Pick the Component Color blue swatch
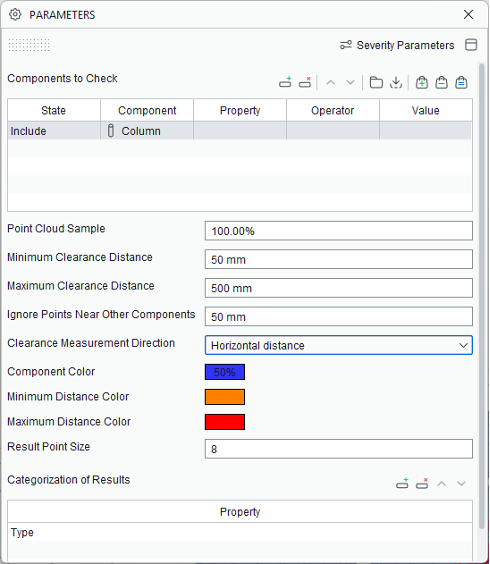 click(225, 372)
